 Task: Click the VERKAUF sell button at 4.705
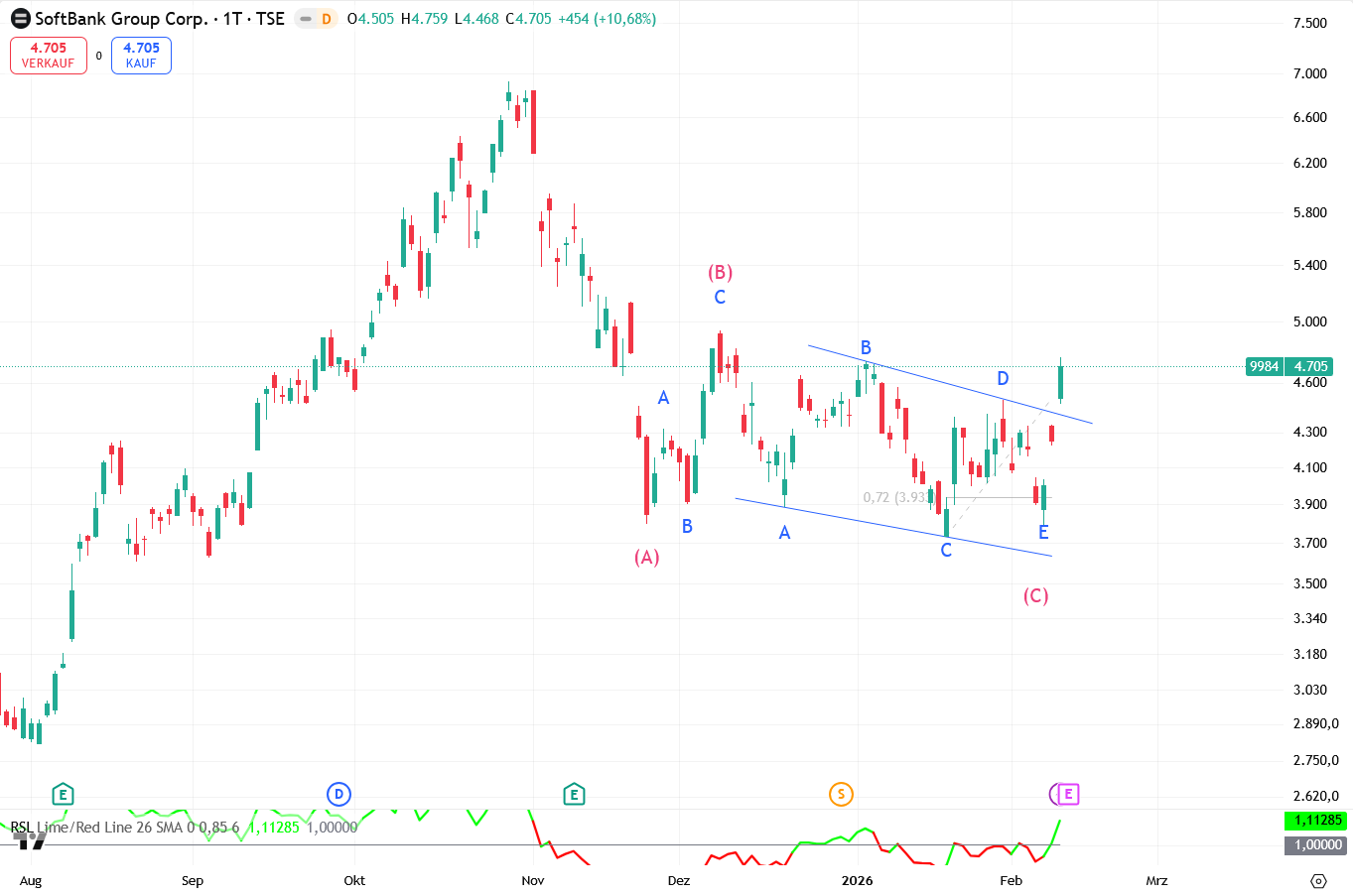tap(49, 56)
